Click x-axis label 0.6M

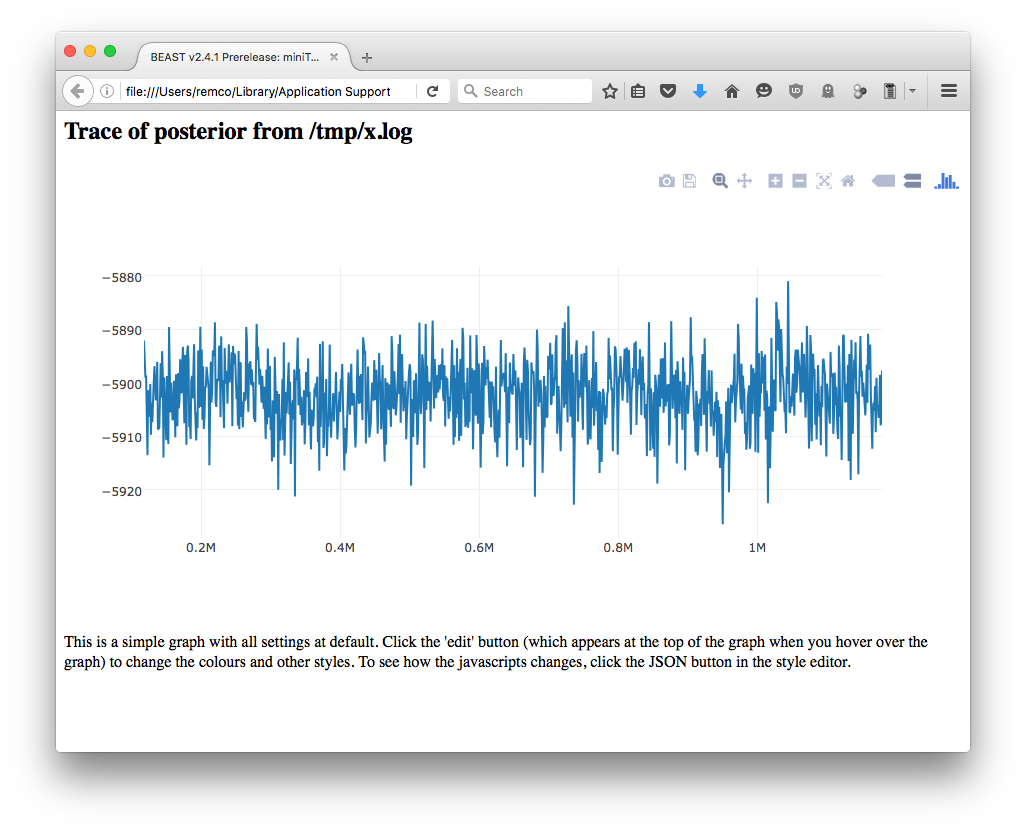(479, 547)
